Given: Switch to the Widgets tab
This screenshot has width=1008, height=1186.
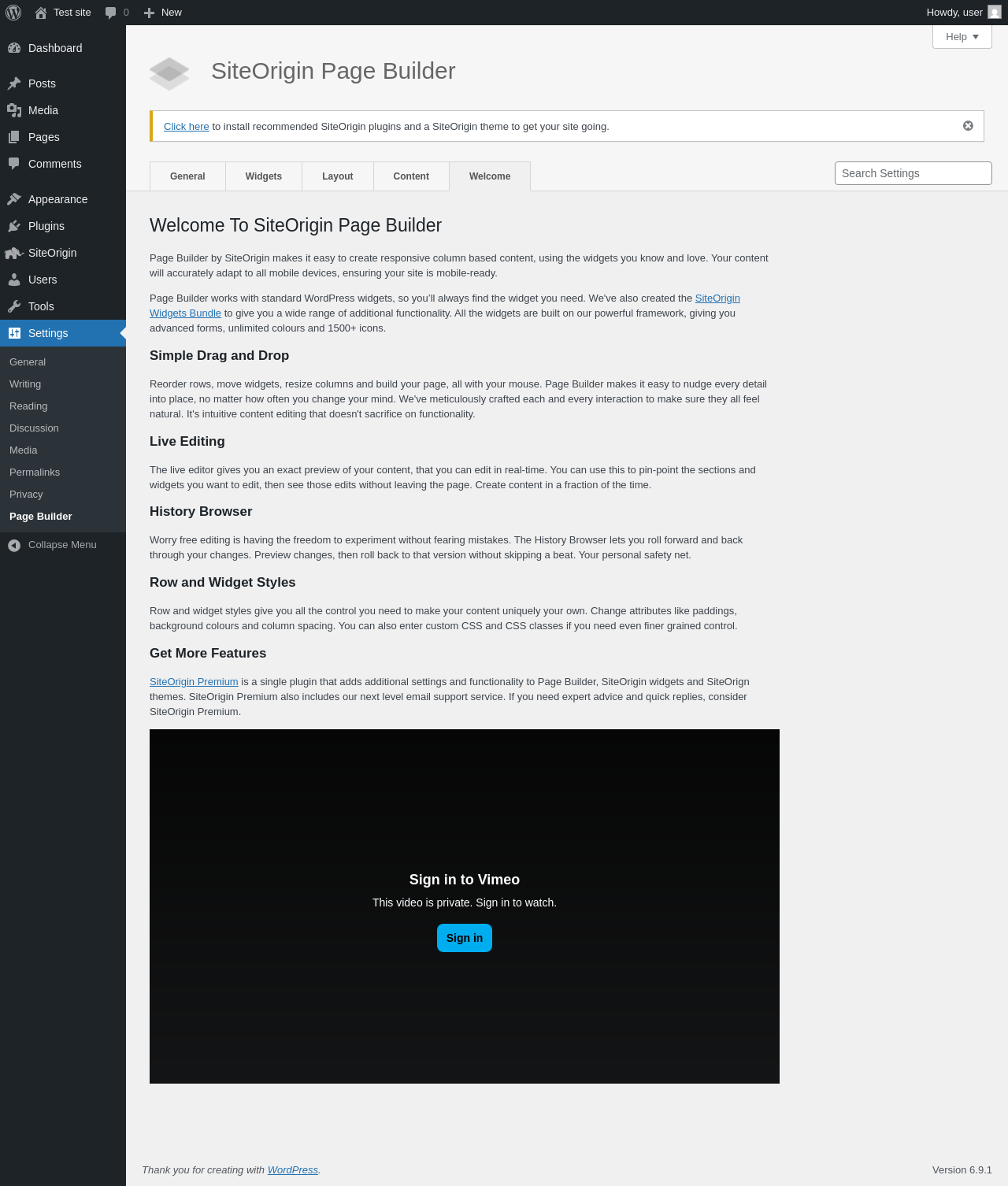Looking at the screenshot, I should (x=264, y=176).
